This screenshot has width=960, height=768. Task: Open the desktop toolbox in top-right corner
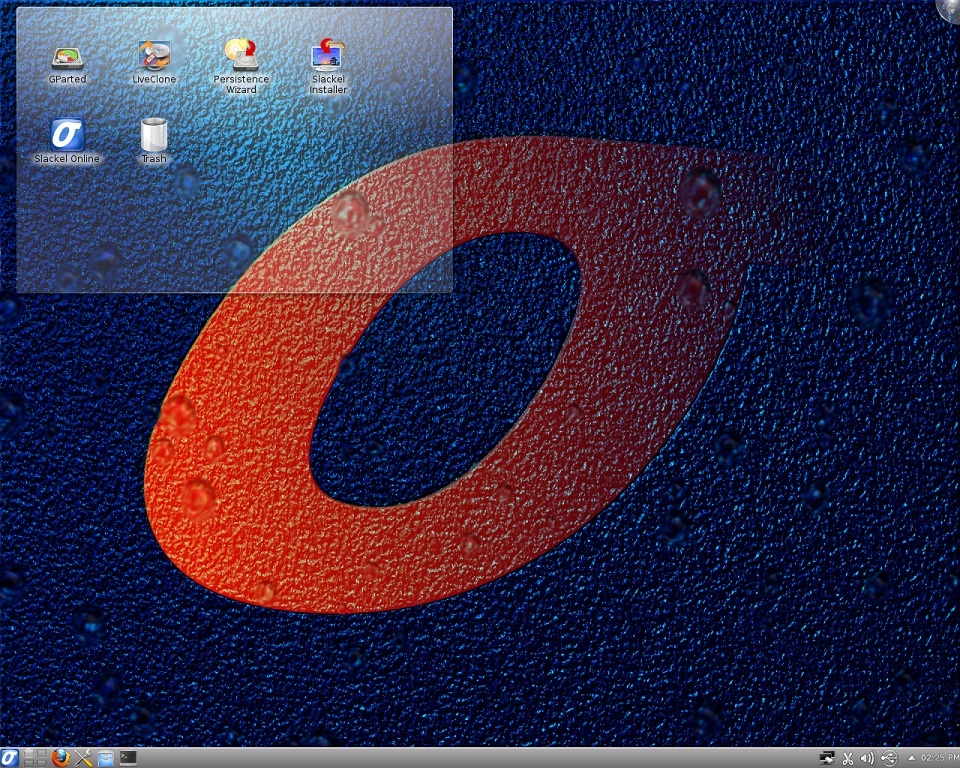pyautogui.click(x=951, y=8)
